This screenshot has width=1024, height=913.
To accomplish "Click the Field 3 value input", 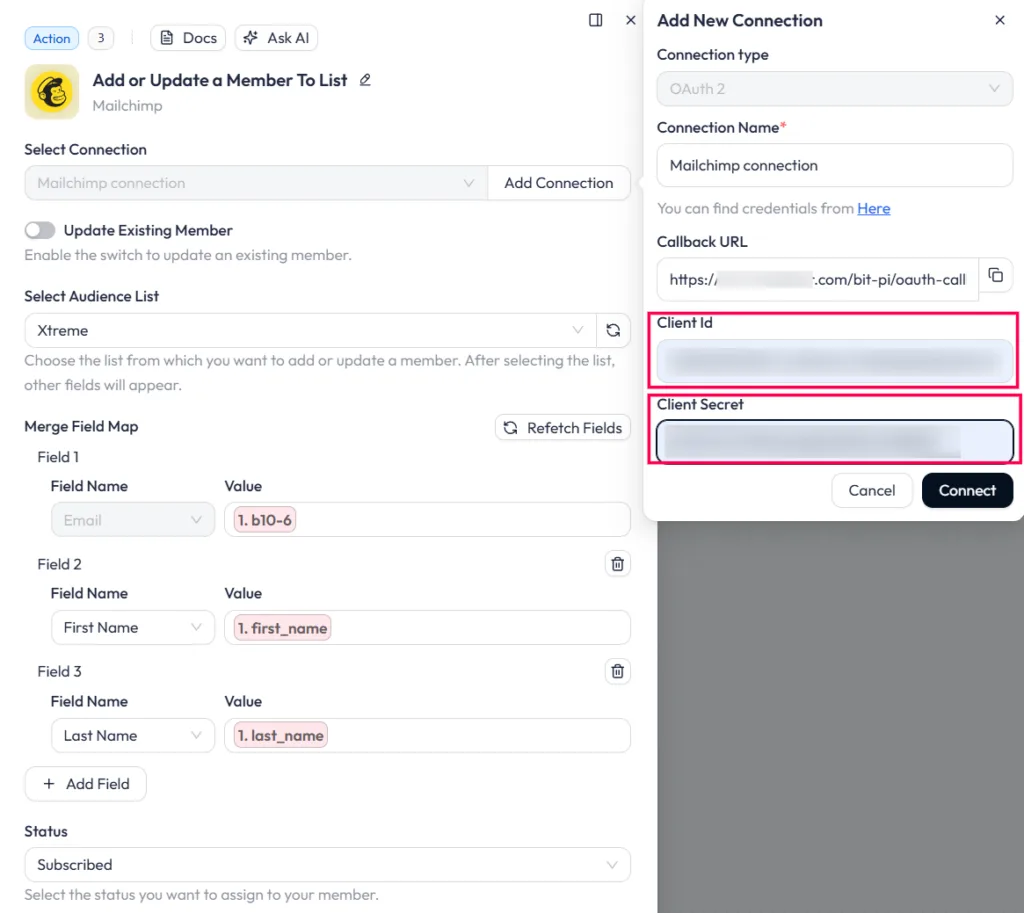I will [427, 735].
